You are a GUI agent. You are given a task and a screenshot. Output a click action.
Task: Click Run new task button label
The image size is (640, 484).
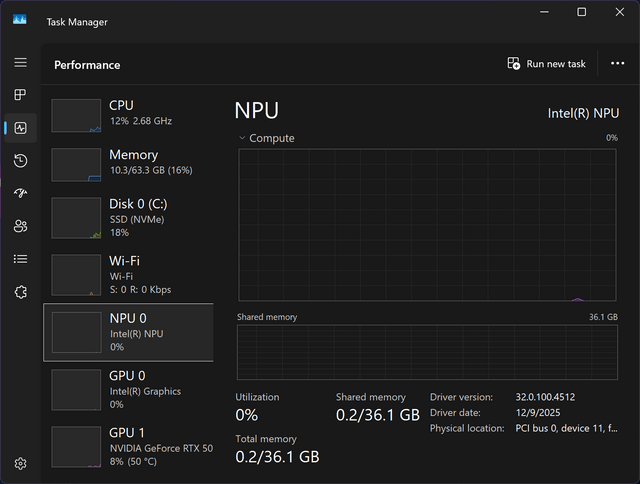556,64
